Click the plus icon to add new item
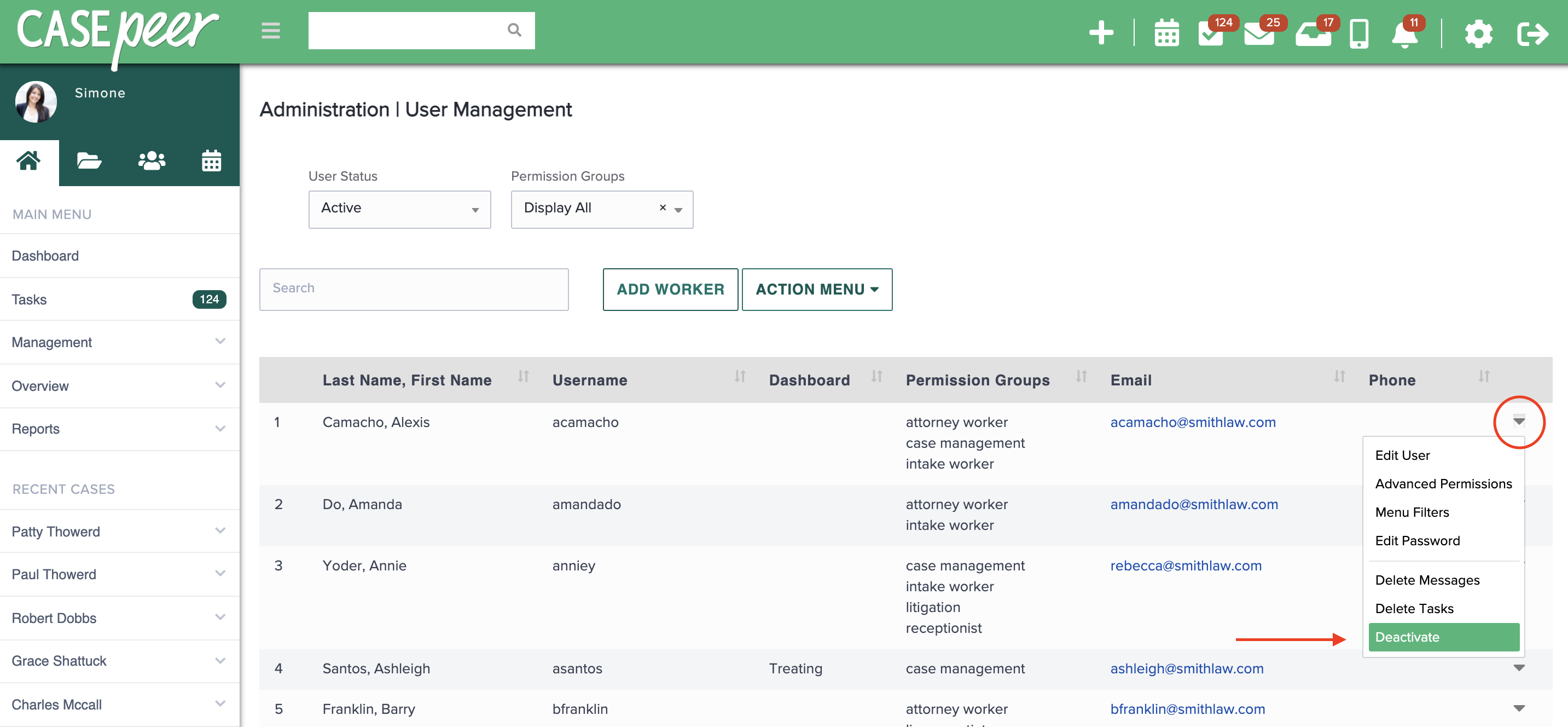The height and width of the screenshot is (727, 1568). tap(1101, 33)
